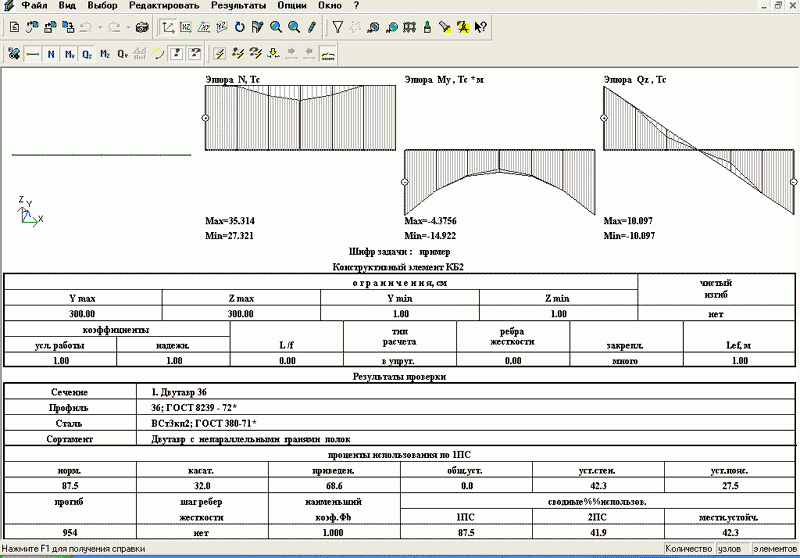Click the rotate view icon
Image resolution: width=800 pixels, height=558 pixels.
pos(239,28)
